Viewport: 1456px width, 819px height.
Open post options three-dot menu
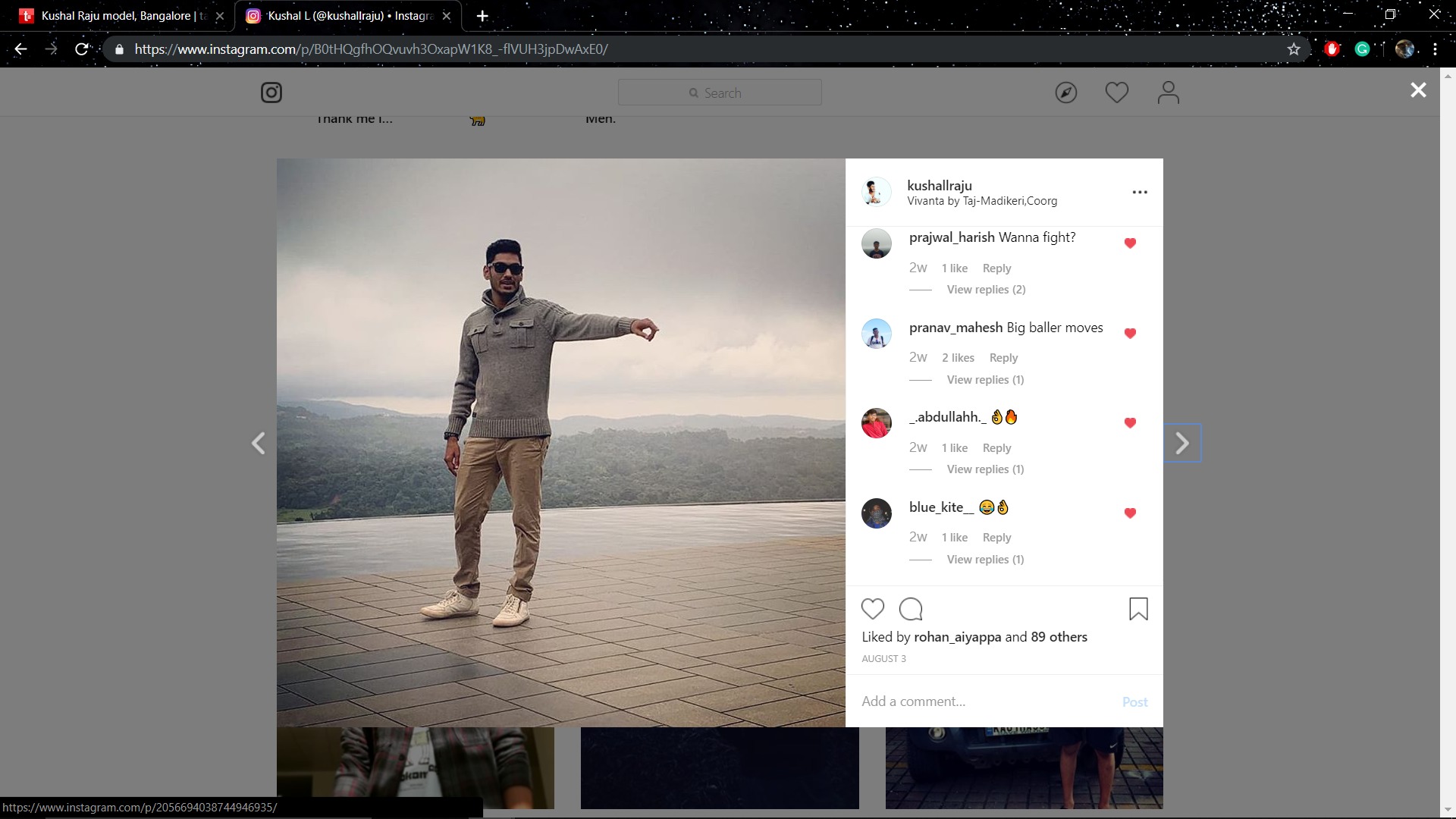(x=1139, y=193)
